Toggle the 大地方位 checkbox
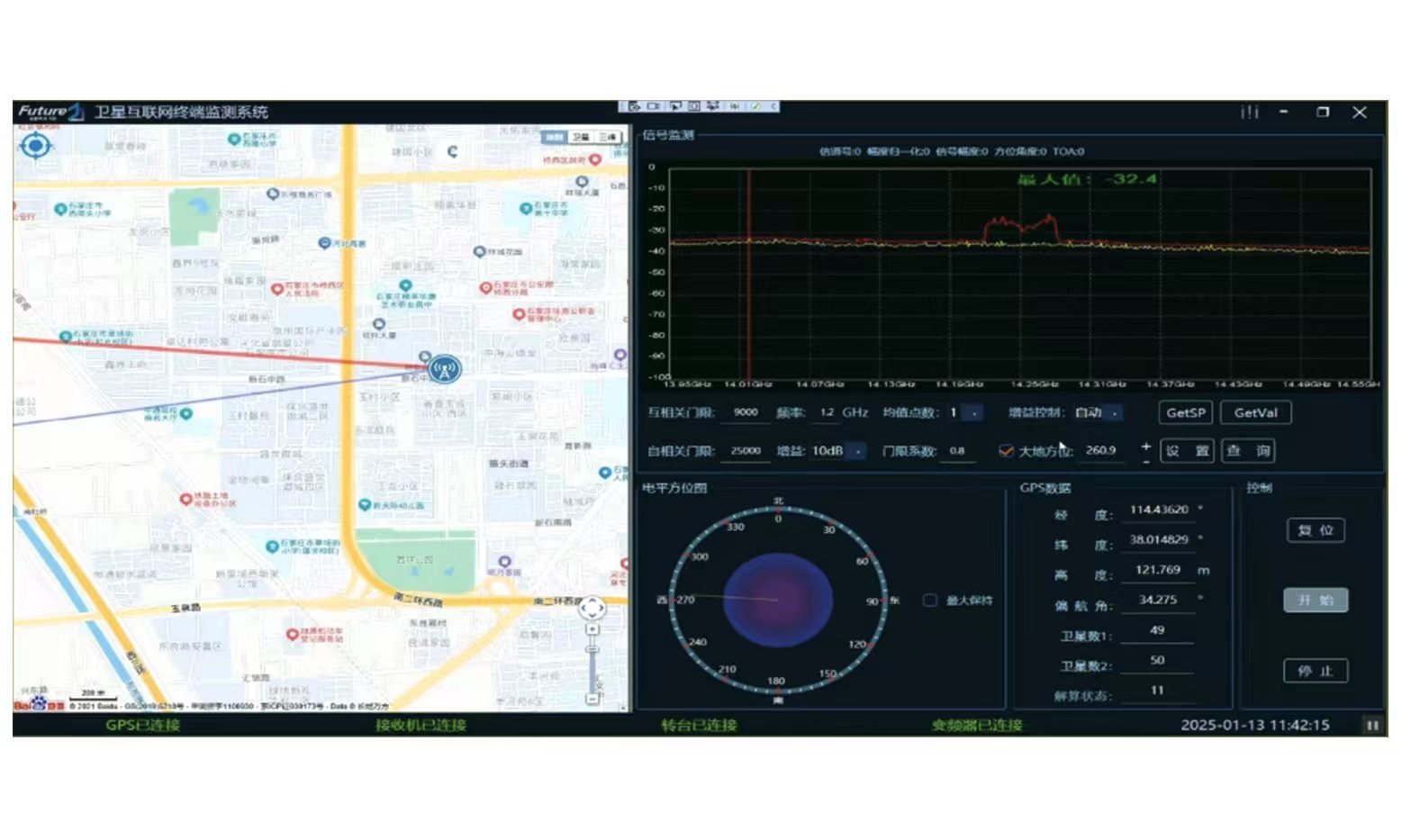Screen dimensions: 1402x840 (x=1006, y=451)
